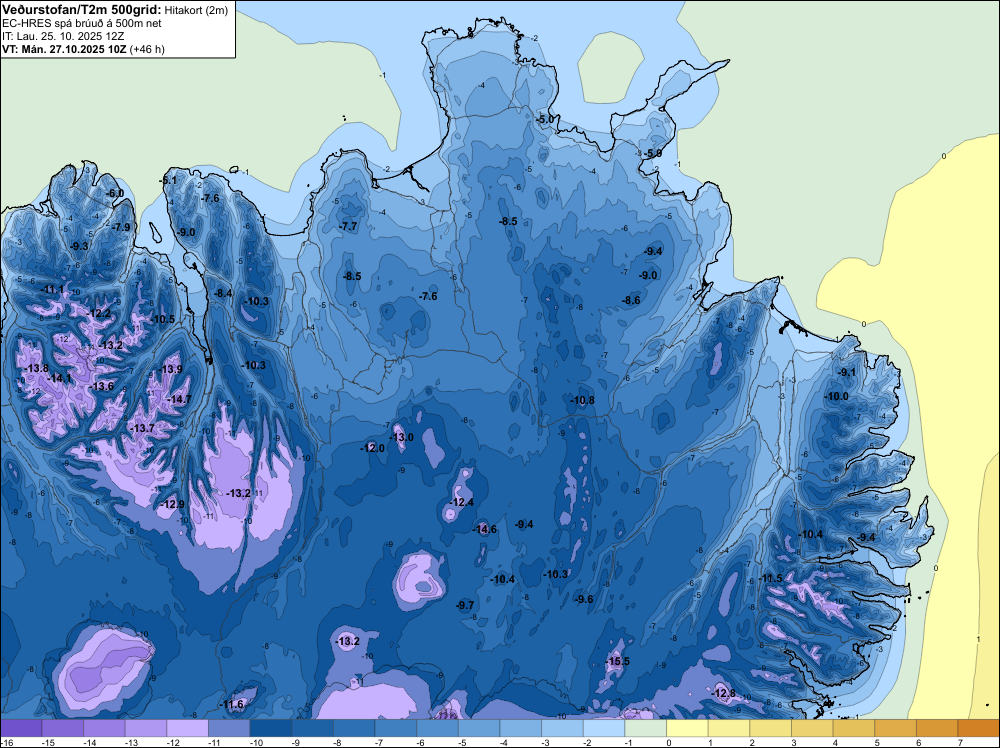The height and width of the screenshot is (748, 1000).
Task: Click valid time 'VT: Mán. 27.10.2025 10Z'
Action: pyautogui.click(x=64, y=49)
